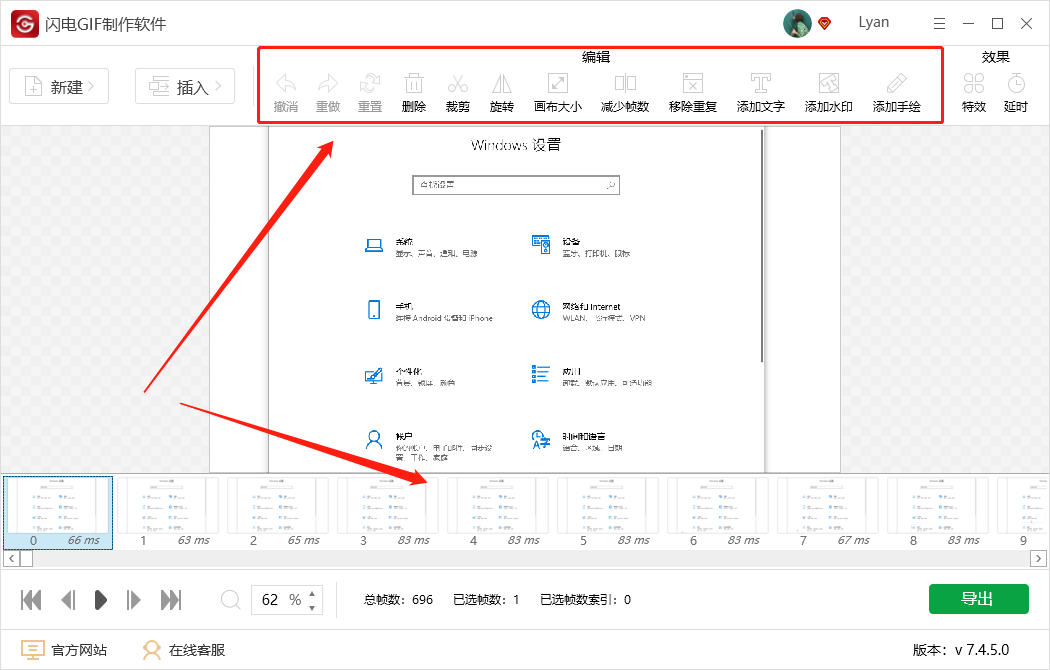Click the 效果 group heading

pos(995,58)
